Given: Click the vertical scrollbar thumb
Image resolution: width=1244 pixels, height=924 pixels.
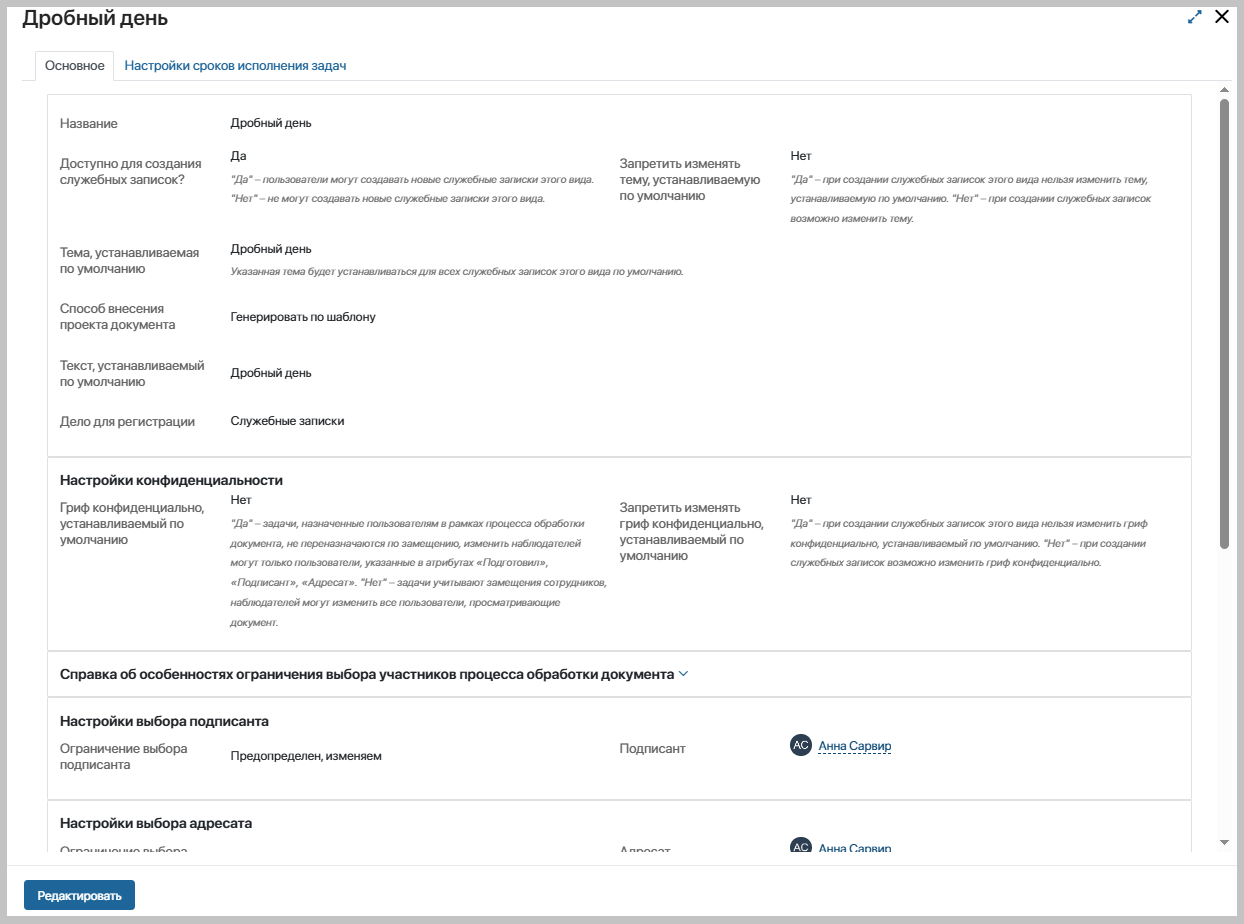Looking at the screenshot, I should (x=1224, y=320).
